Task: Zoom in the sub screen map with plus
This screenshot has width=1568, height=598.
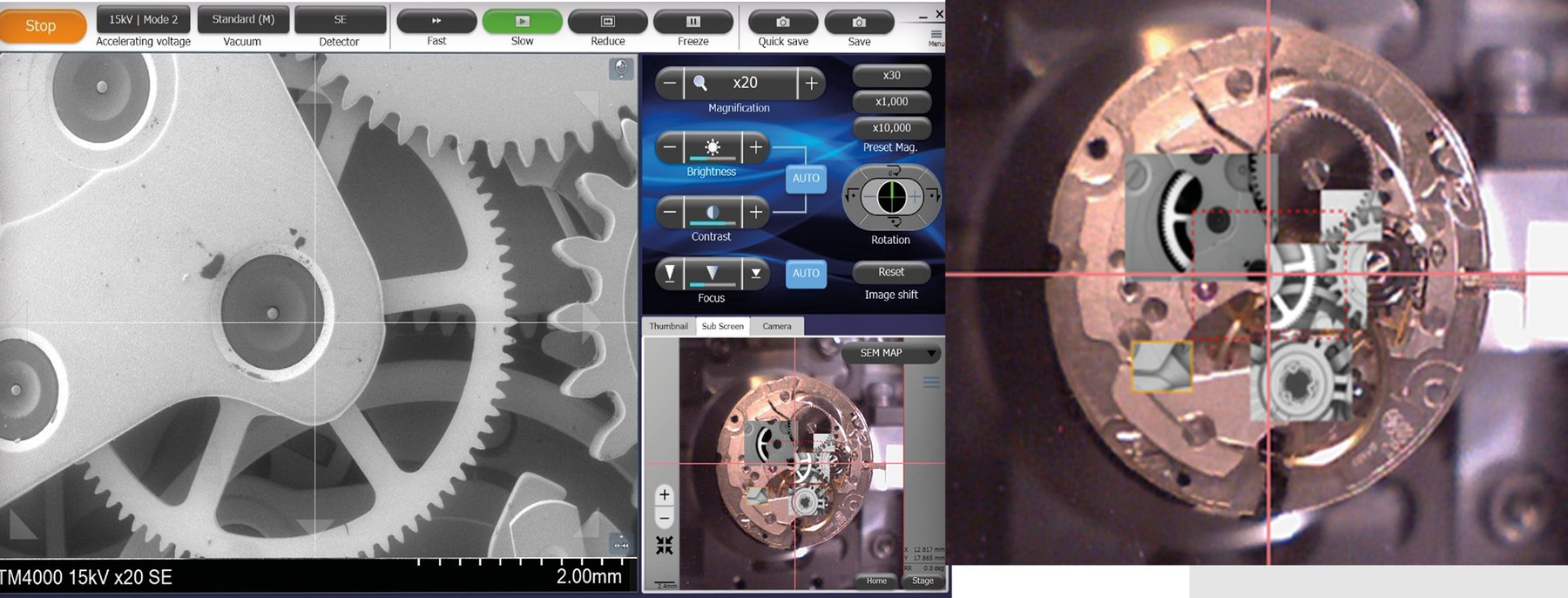Action: coord(665,495)
